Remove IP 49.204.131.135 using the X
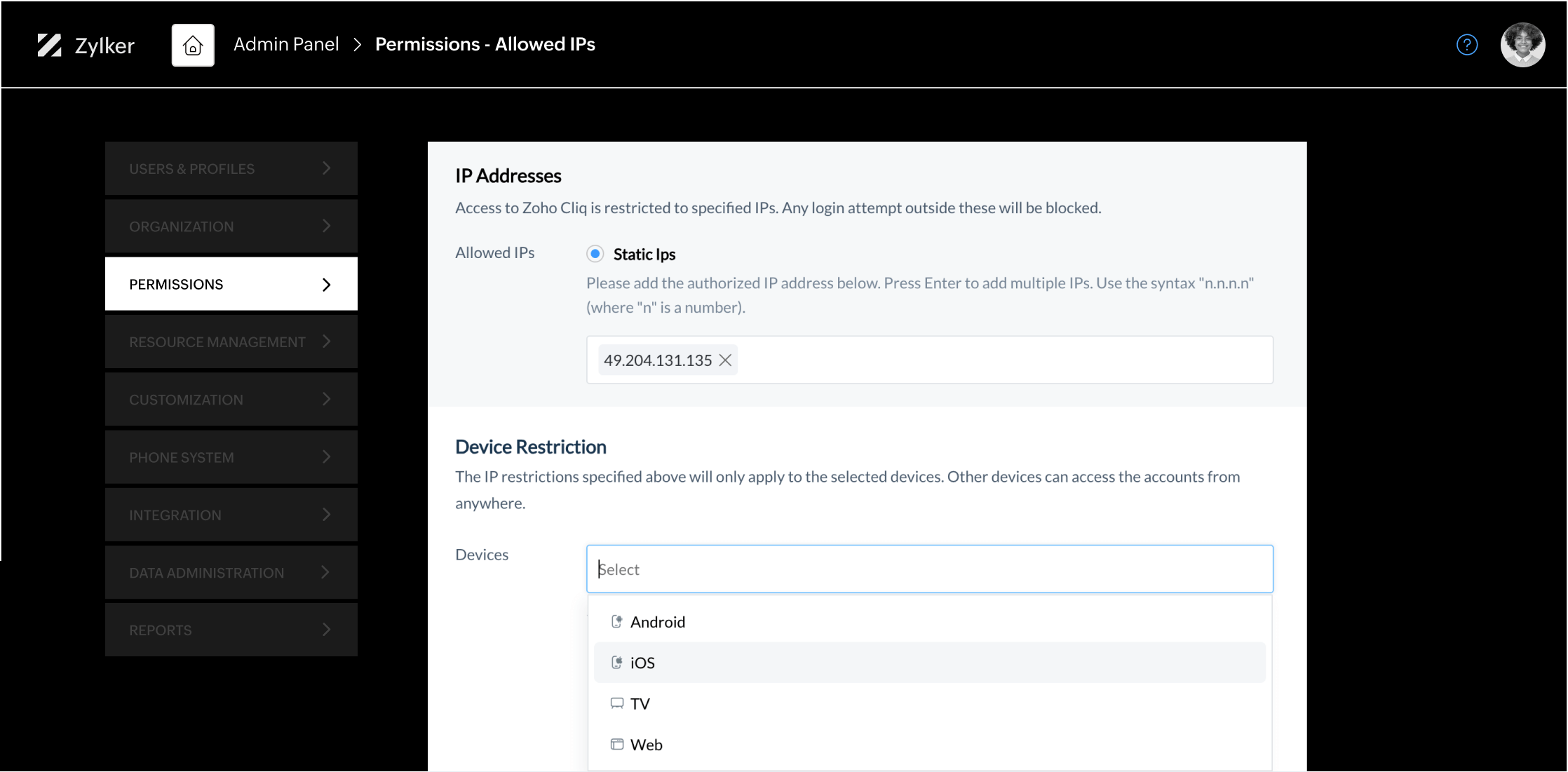Viewport: 1568px width, 772px height. [726, 360]
